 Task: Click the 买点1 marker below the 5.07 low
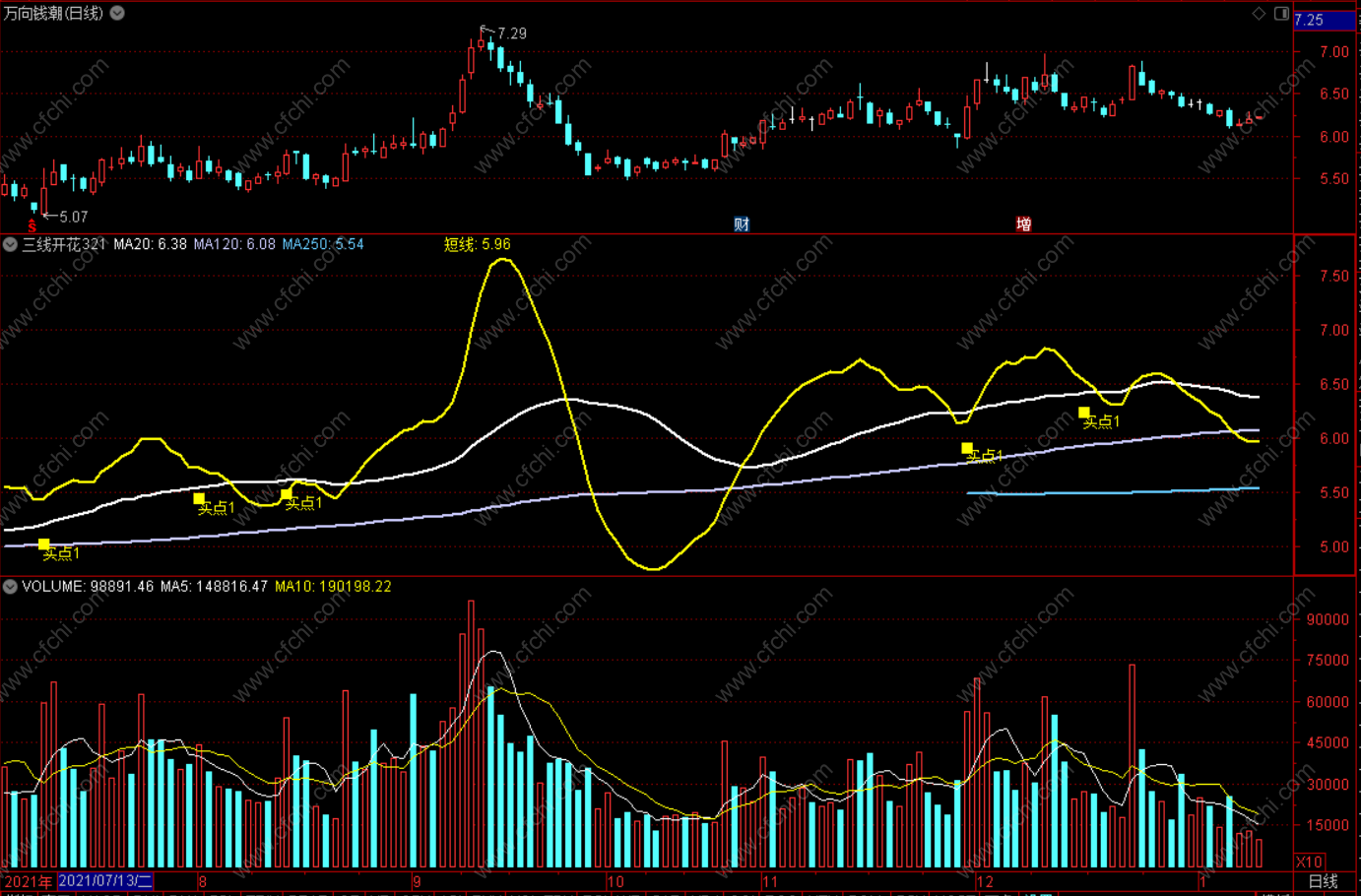click(60, 552)
